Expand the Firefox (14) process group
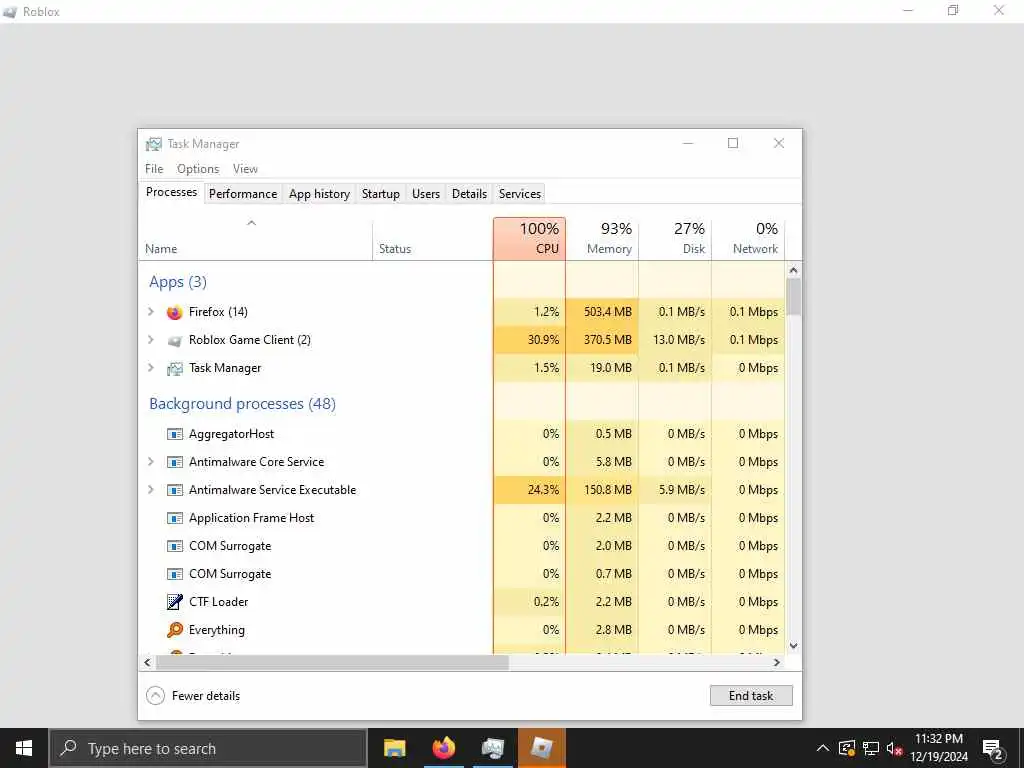1024x768 pixels. tap(151, 312)
